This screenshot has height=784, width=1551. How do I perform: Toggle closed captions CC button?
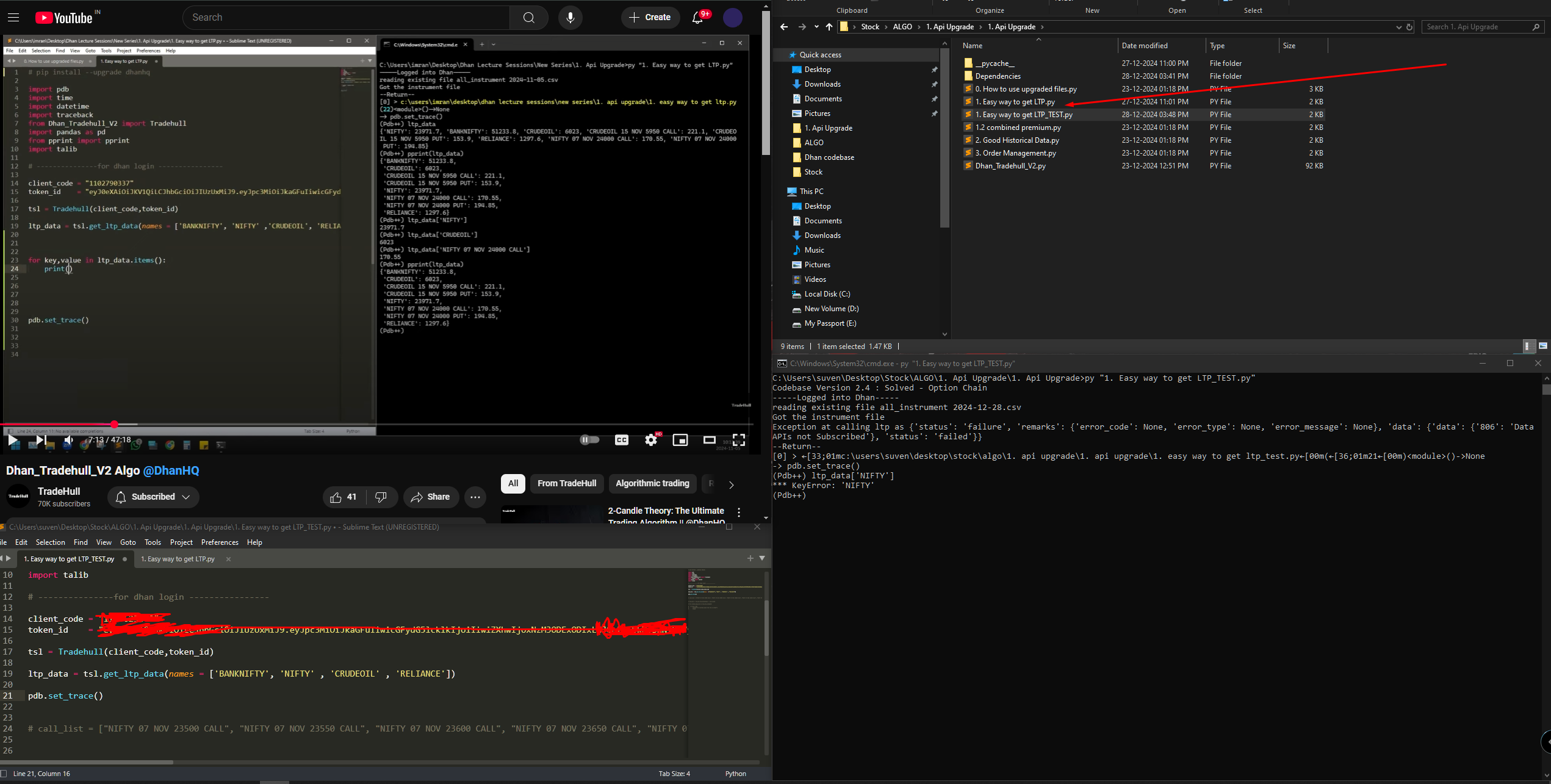[621, 440]
